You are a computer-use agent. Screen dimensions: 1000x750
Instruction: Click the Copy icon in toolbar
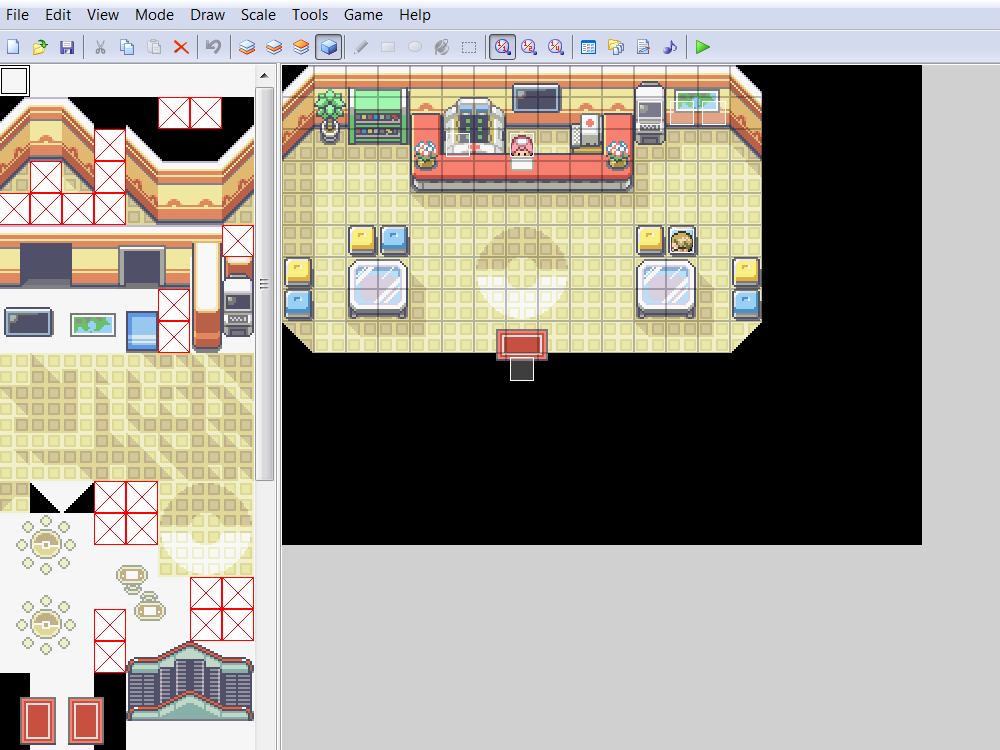tap(127, 47)
